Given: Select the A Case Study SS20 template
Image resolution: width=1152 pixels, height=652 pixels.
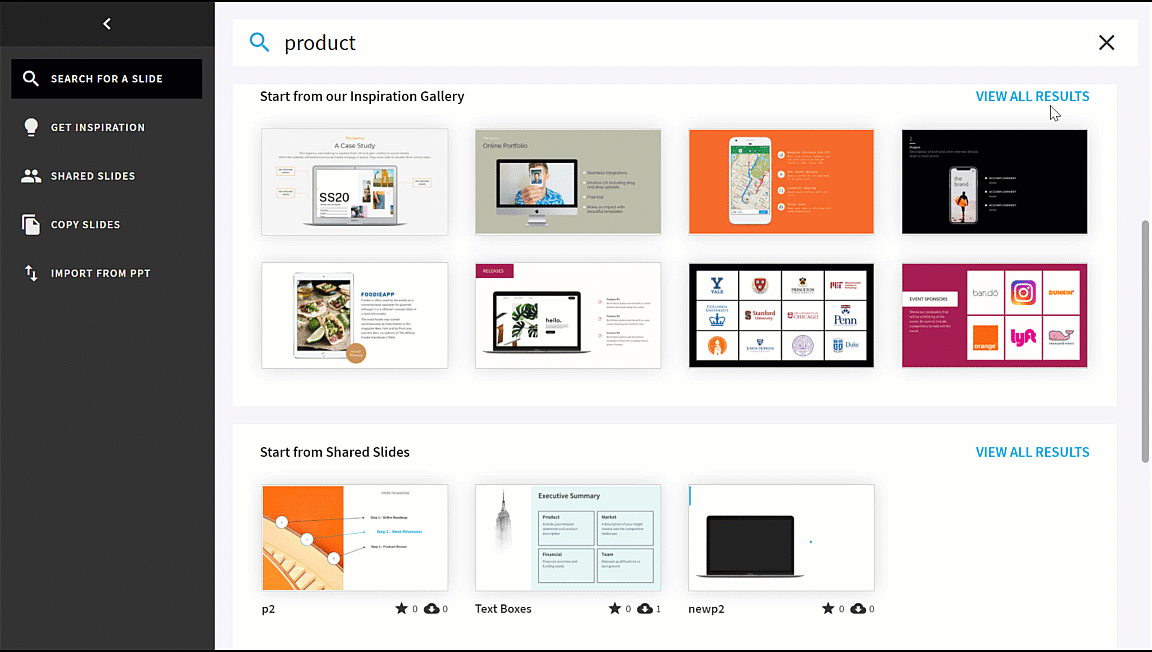Looking at the screenshot, I should pos(355,182).
